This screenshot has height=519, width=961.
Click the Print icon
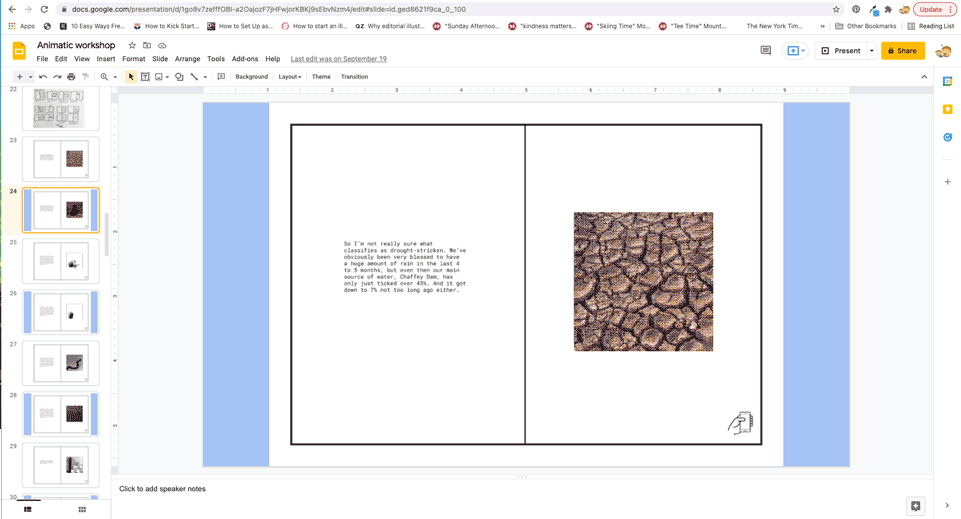pyautogui.click(x=71, y=77)
